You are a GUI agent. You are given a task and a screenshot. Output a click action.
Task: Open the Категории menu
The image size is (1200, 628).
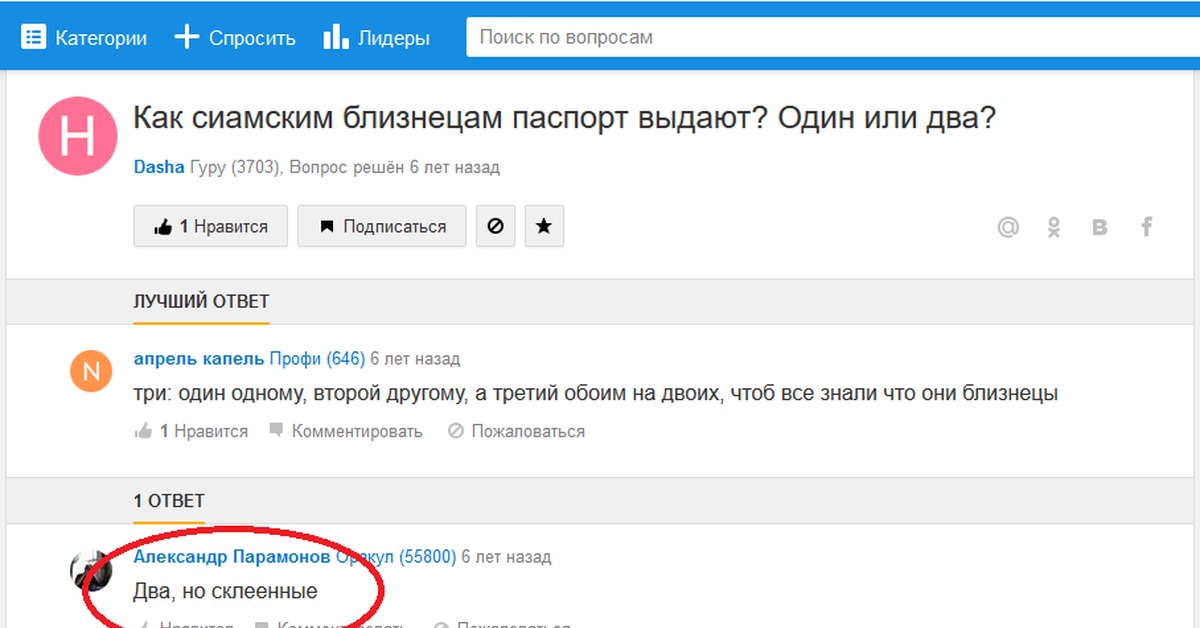point(85,38)
